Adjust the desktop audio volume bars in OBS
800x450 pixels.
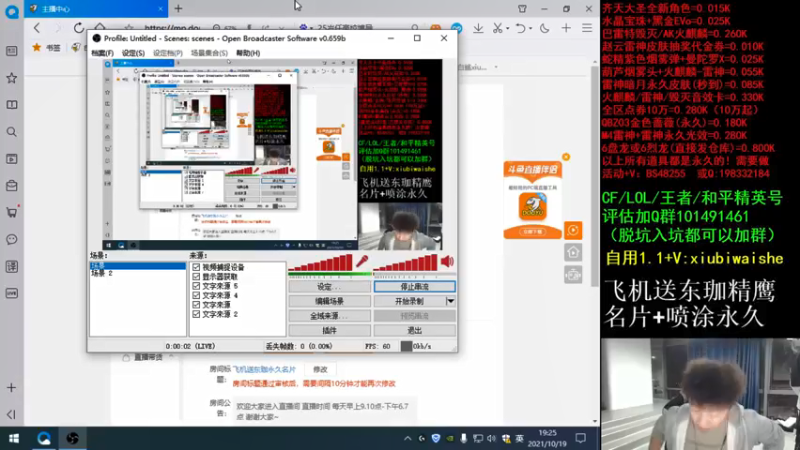pos(406,263)
